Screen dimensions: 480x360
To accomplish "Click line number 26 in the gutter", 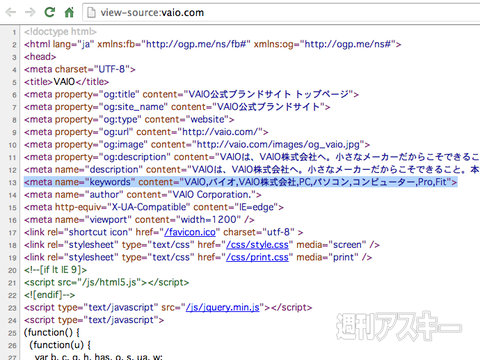I will 12,345.
